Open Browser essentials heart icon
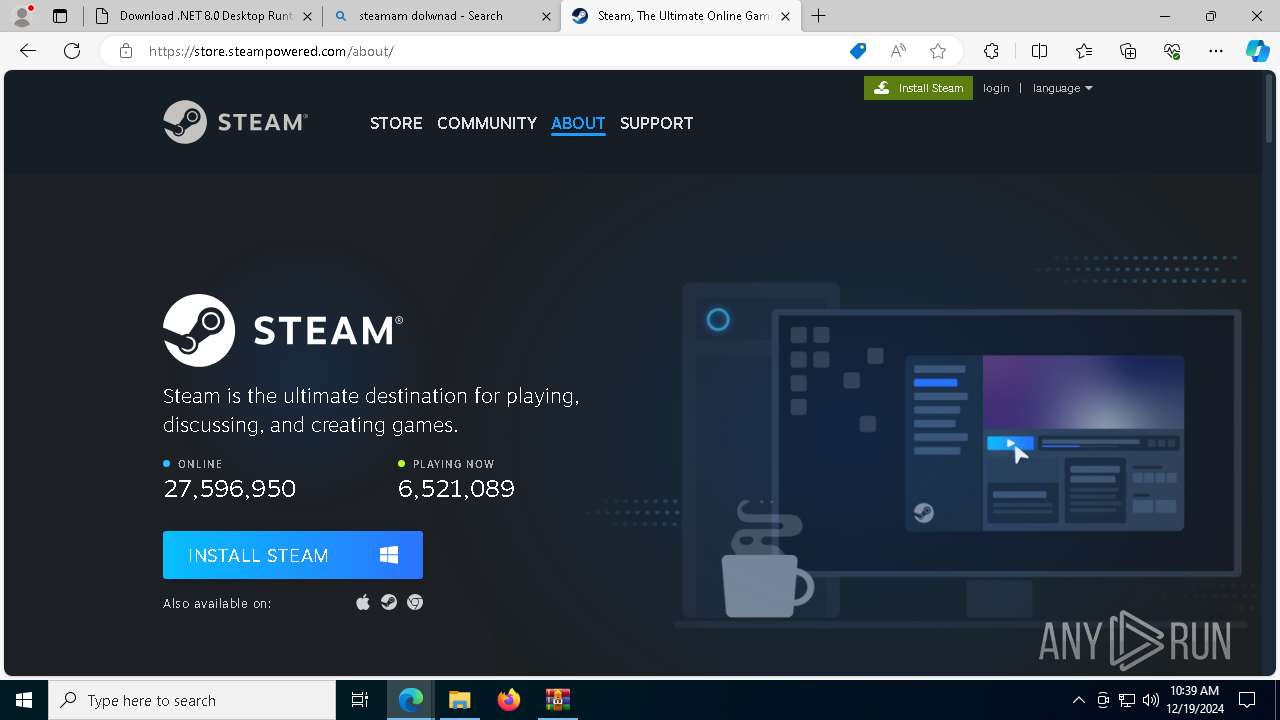This screenshot has width=1280, height=720. [1172, 51]
